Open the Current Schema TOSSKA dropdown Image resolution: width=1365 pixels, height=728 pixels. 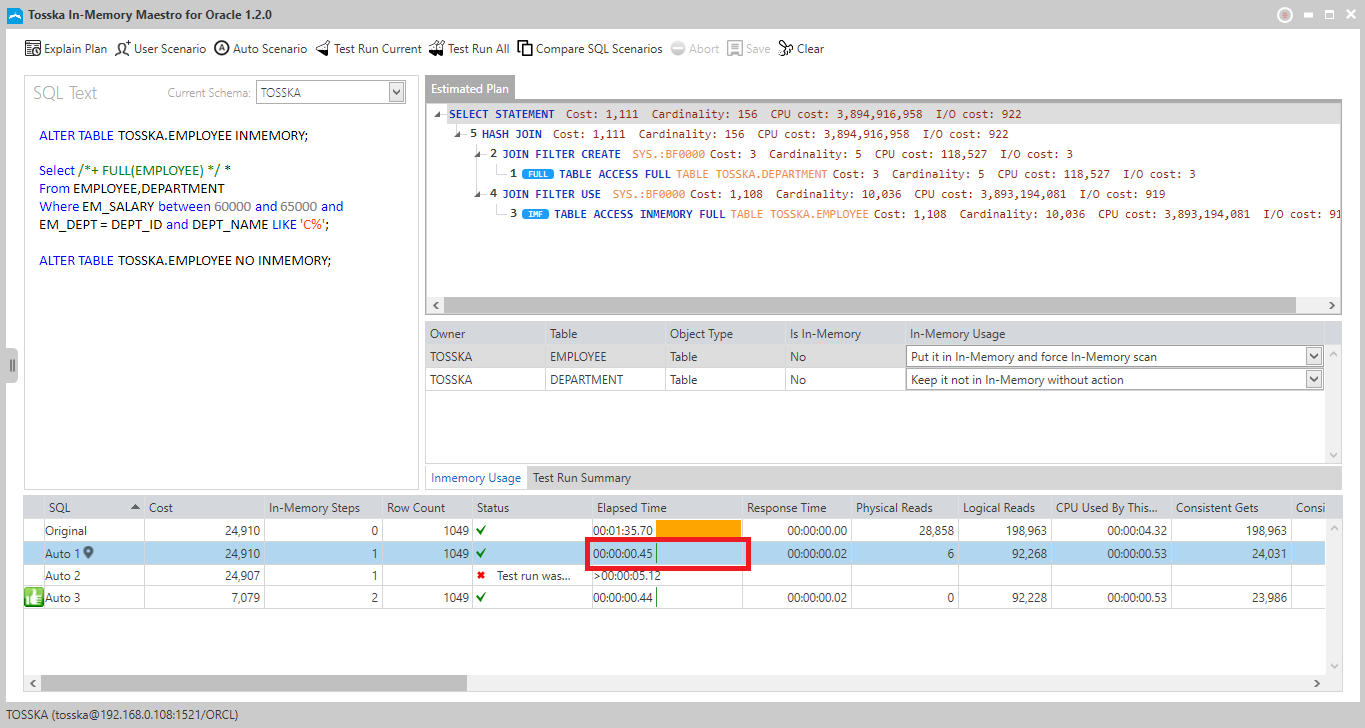coord(396,92)
